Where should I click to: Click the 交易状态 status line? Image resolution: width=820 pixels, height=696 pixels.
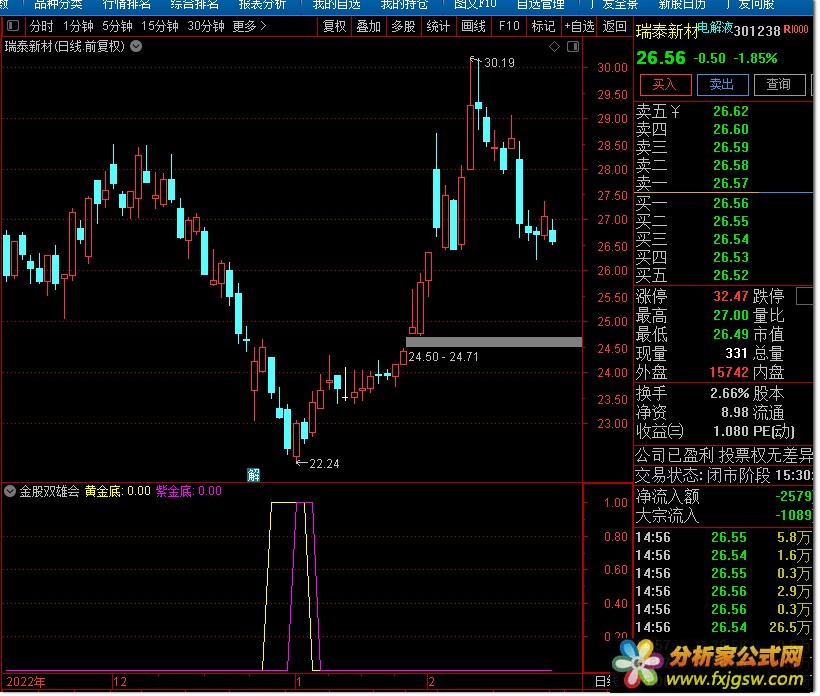[726, 477]
